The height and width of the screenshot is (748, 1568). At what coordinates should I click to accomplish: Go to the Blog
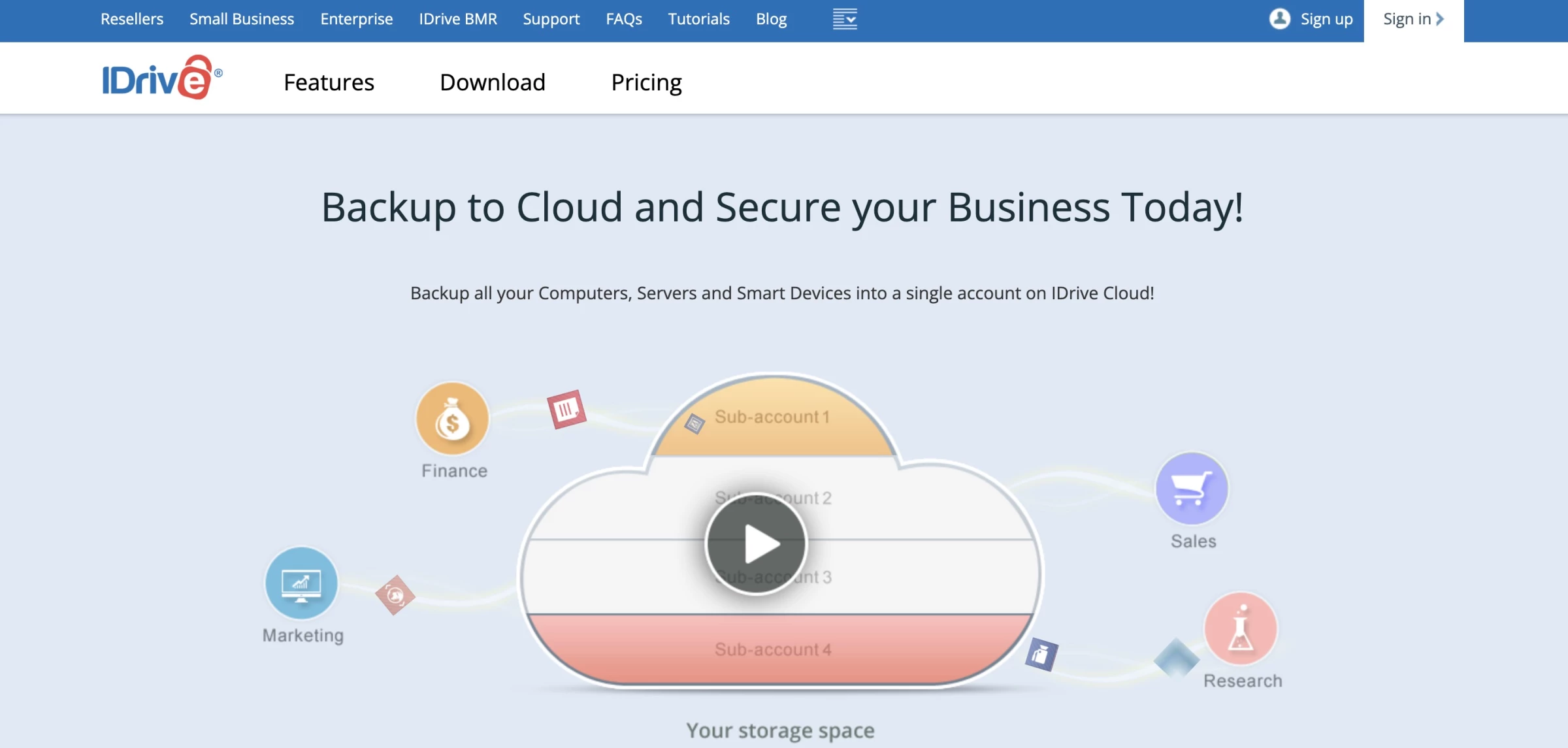click(772, 19)
